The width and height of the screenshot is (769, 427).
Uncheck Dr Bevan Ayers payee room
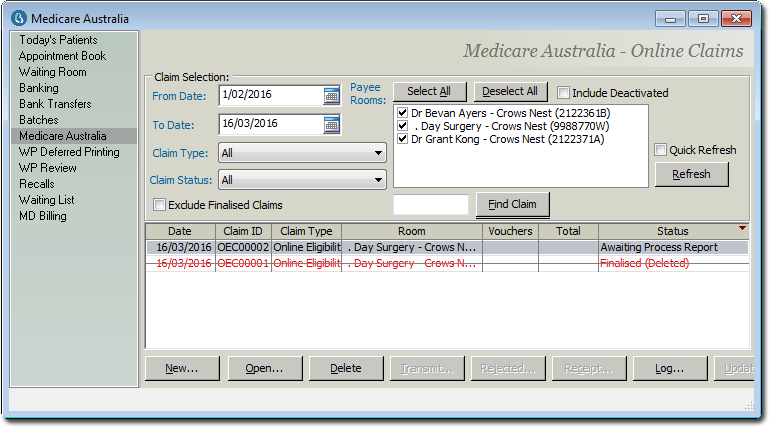tap(402, 113)
